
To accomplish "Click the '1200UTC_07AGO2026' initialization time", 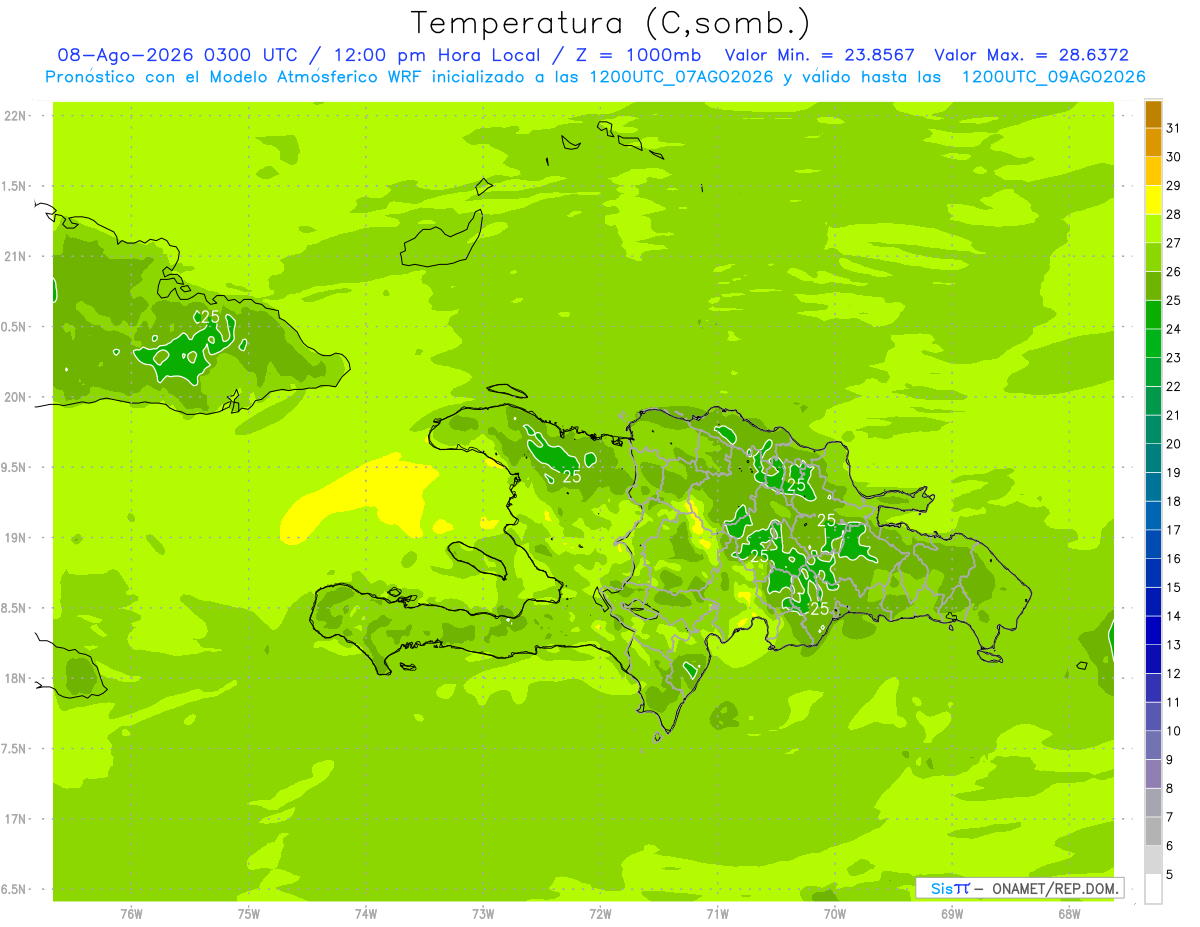I will click(682, 77).
